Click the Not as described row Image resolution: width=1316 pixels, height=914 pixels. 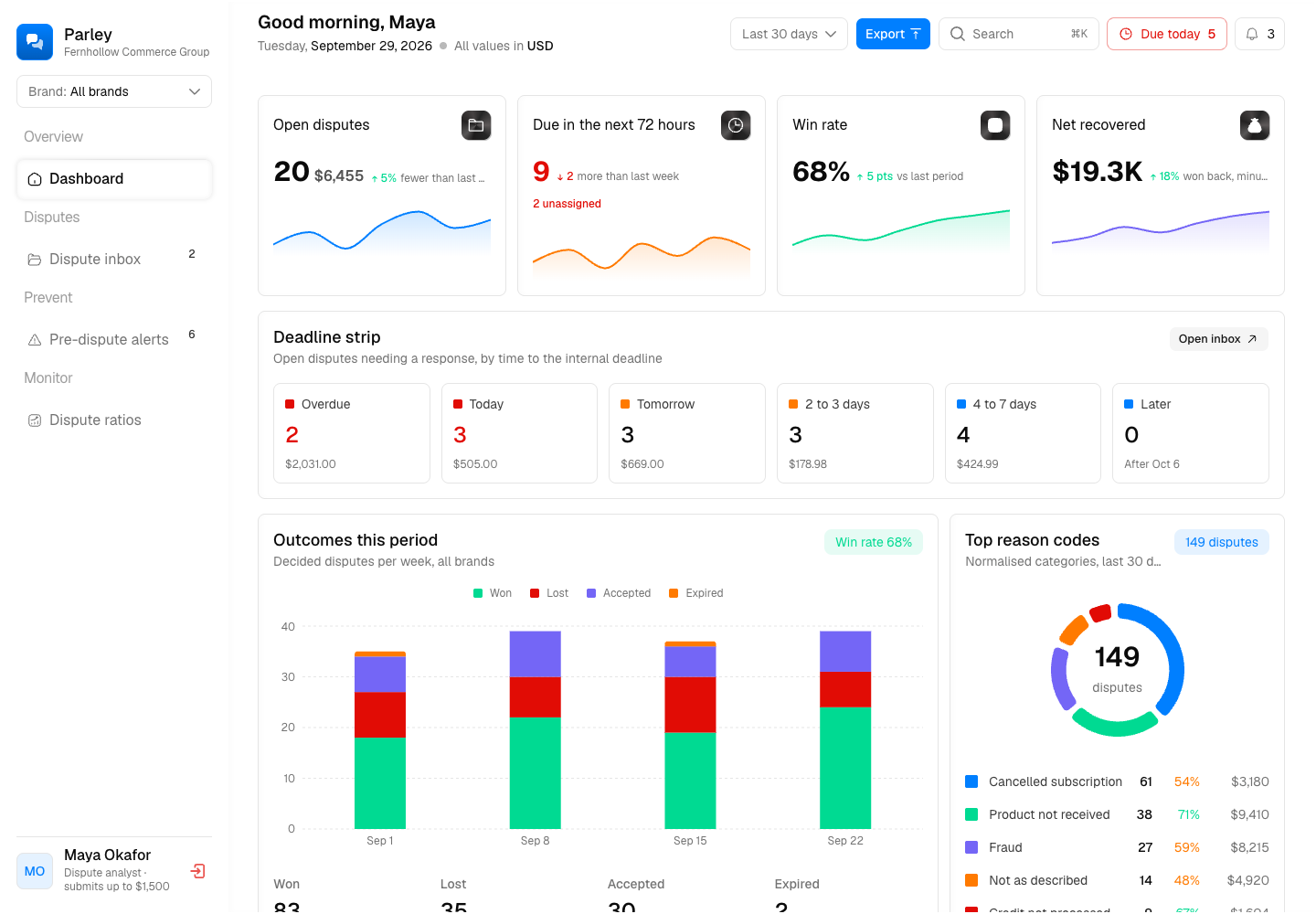click(x=1117, y=880)
